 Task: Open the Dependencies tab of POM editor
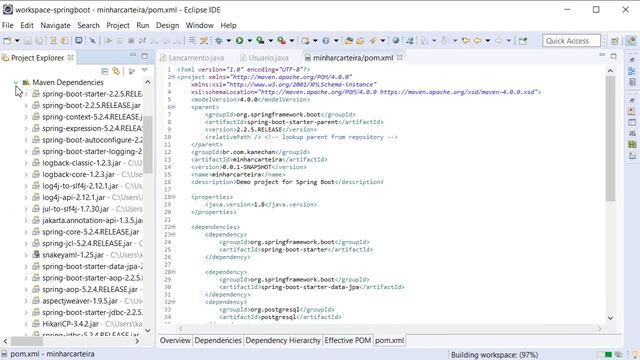point(218,340)
